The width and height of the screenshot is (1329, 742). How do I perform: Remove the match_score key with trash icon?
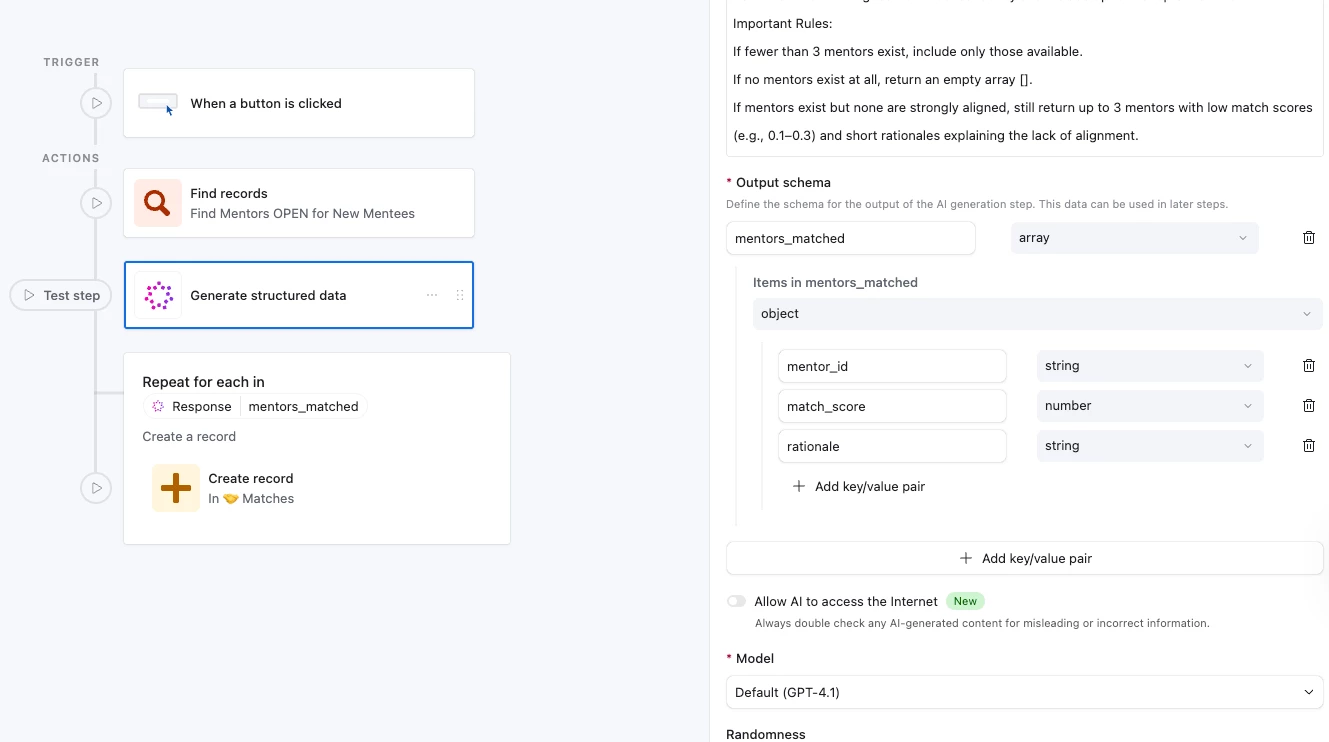click(1308, 406)
